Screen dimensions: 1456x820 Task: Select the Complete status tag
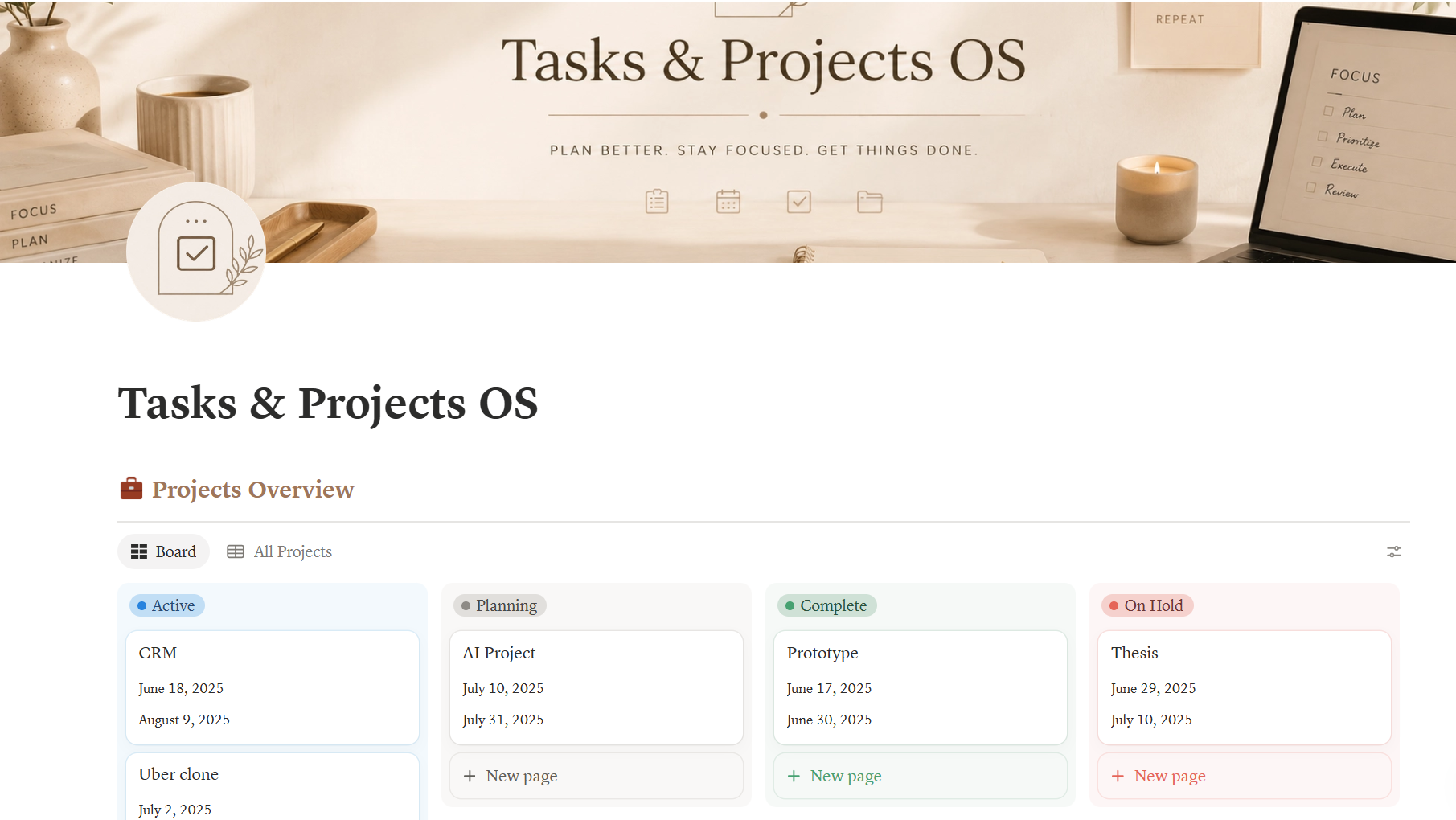tap(827, 605)
